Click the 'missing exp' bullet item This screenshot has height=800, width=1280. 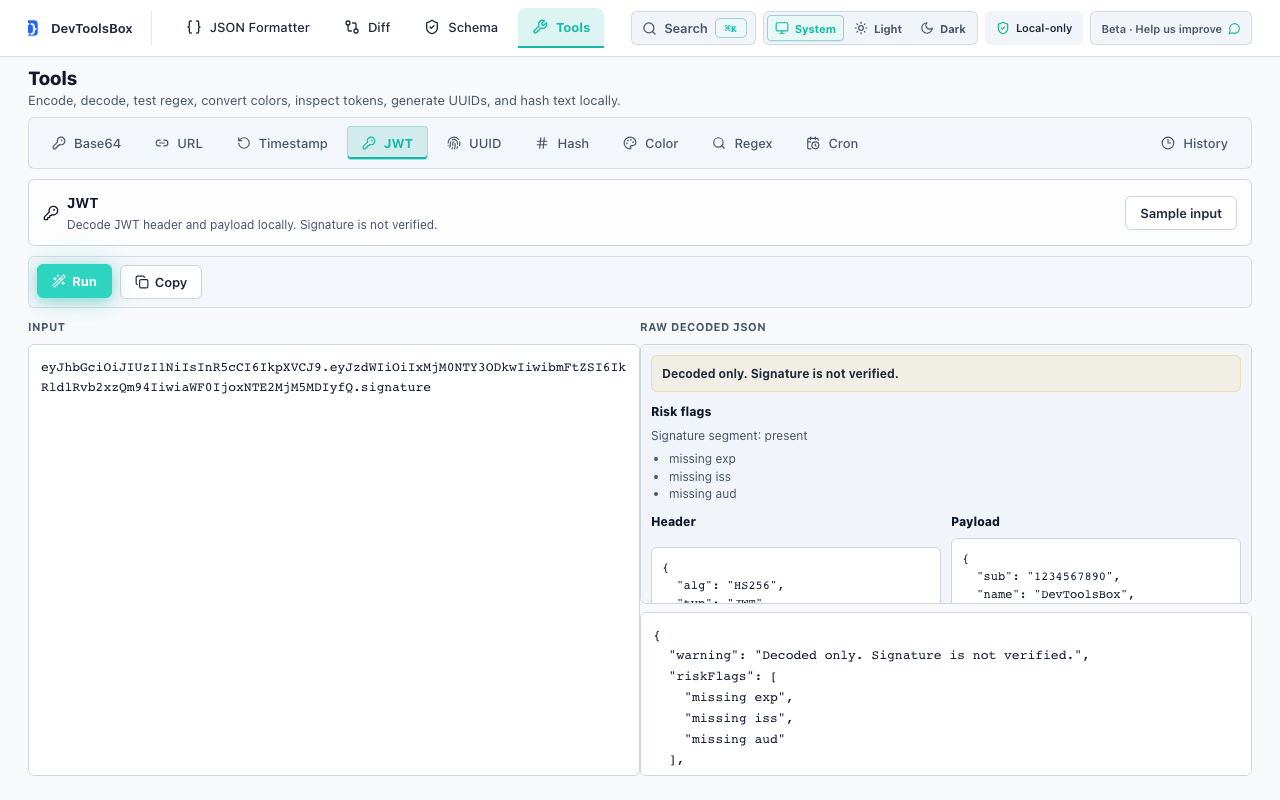(x=702, y=459)
